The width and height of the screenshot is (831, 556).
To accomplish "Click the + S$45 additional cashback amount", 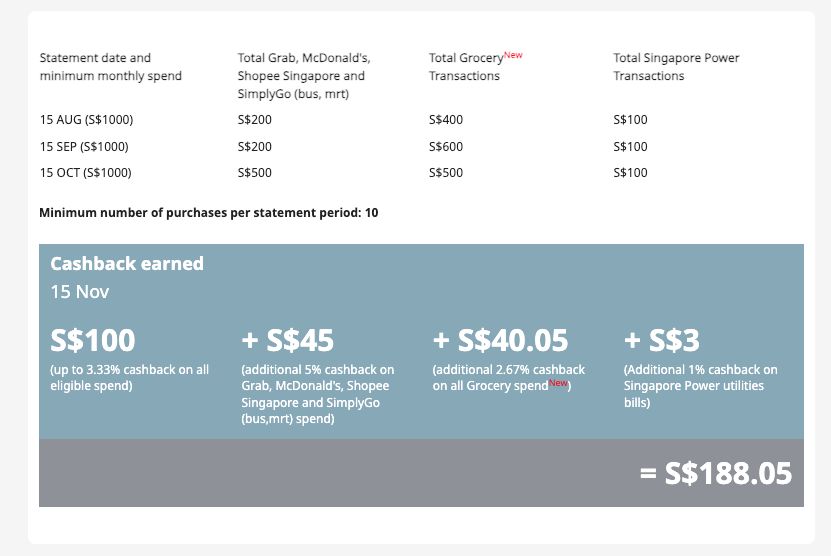I will coord(288,340).
